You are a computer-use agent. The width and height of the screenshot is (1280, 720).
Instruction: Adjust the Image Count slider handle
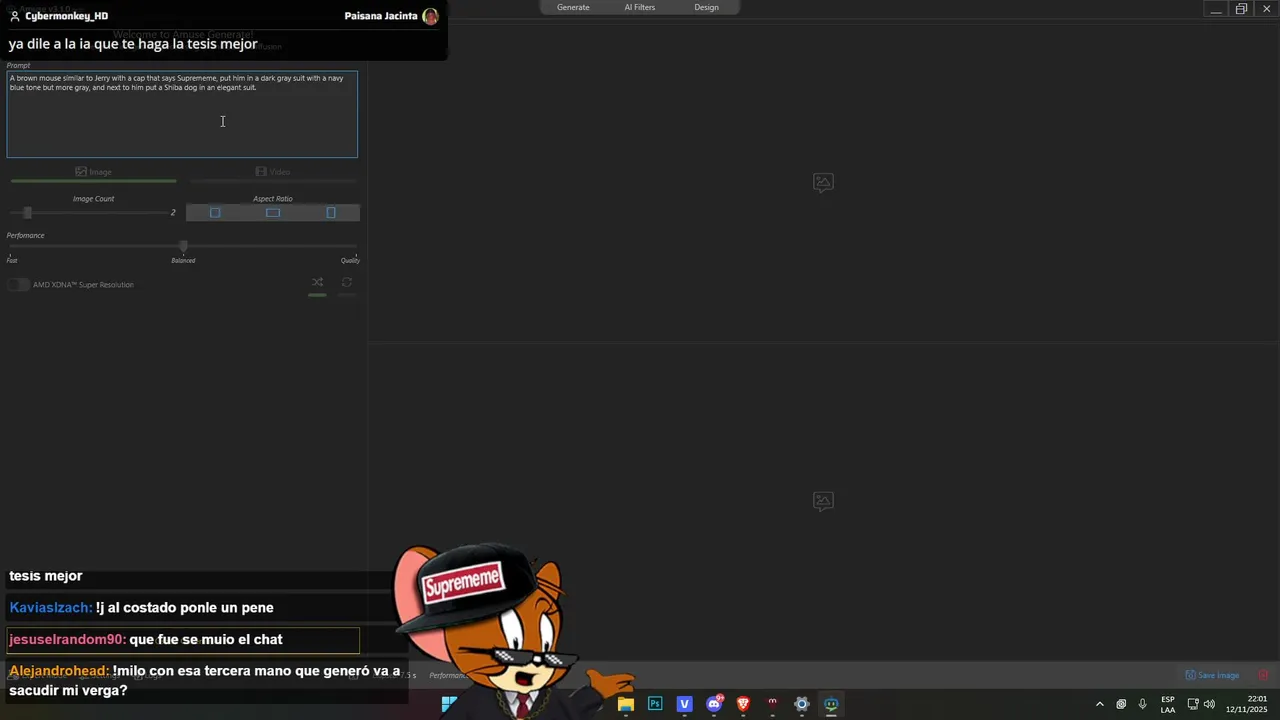pos(27,212)
